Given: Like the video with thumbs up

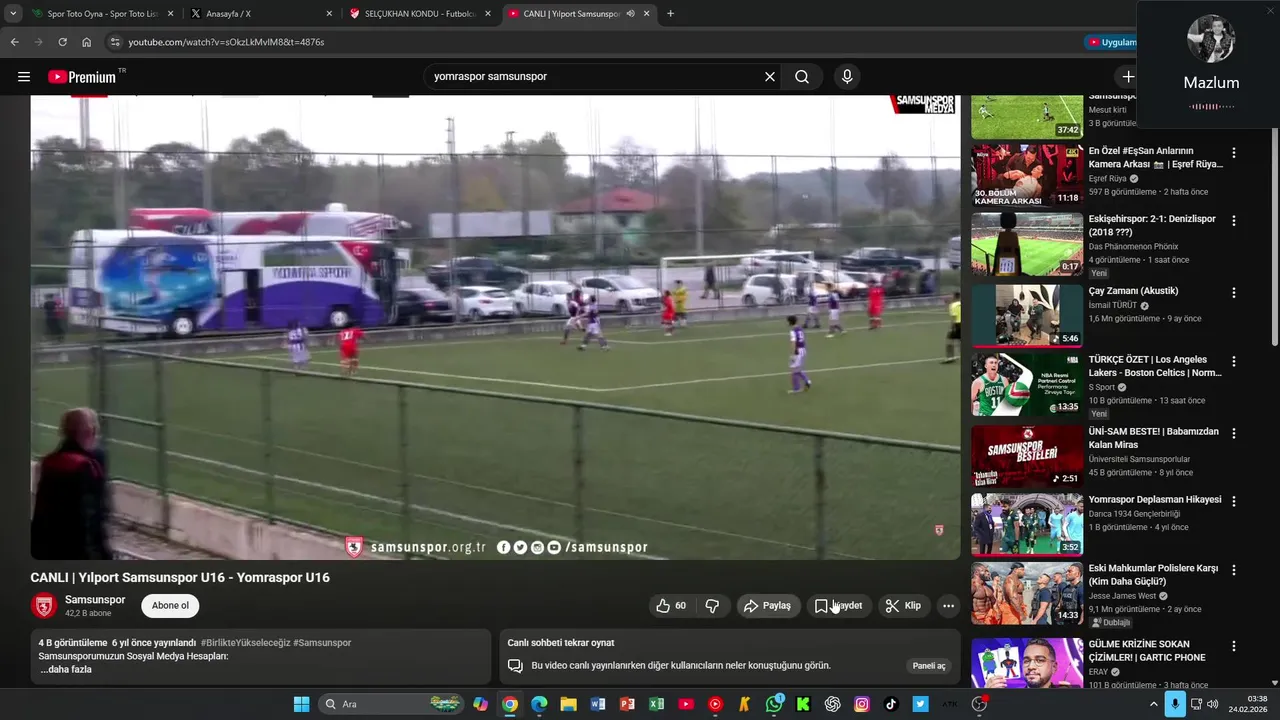Looking at the screenshot, I should pos(671,606).
